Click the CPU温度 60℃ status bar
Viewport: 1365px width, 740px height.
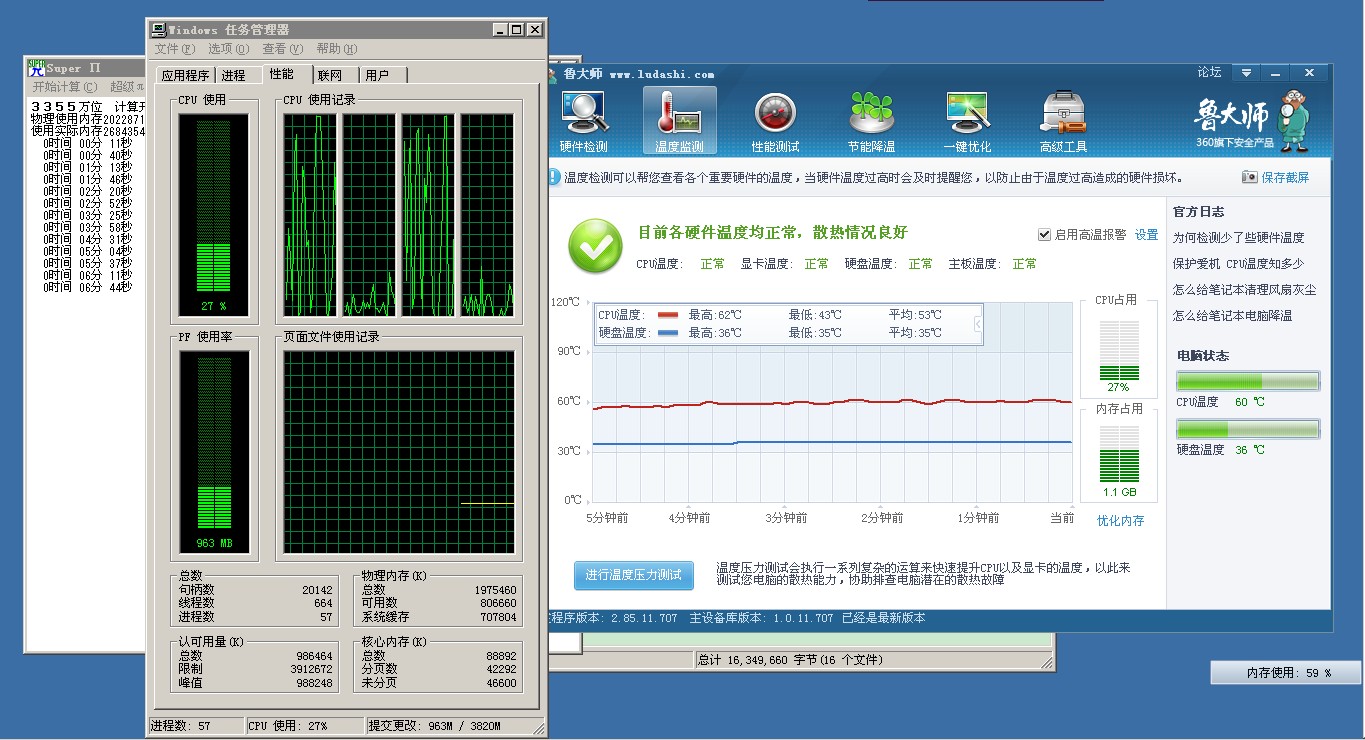[1248, 381]
